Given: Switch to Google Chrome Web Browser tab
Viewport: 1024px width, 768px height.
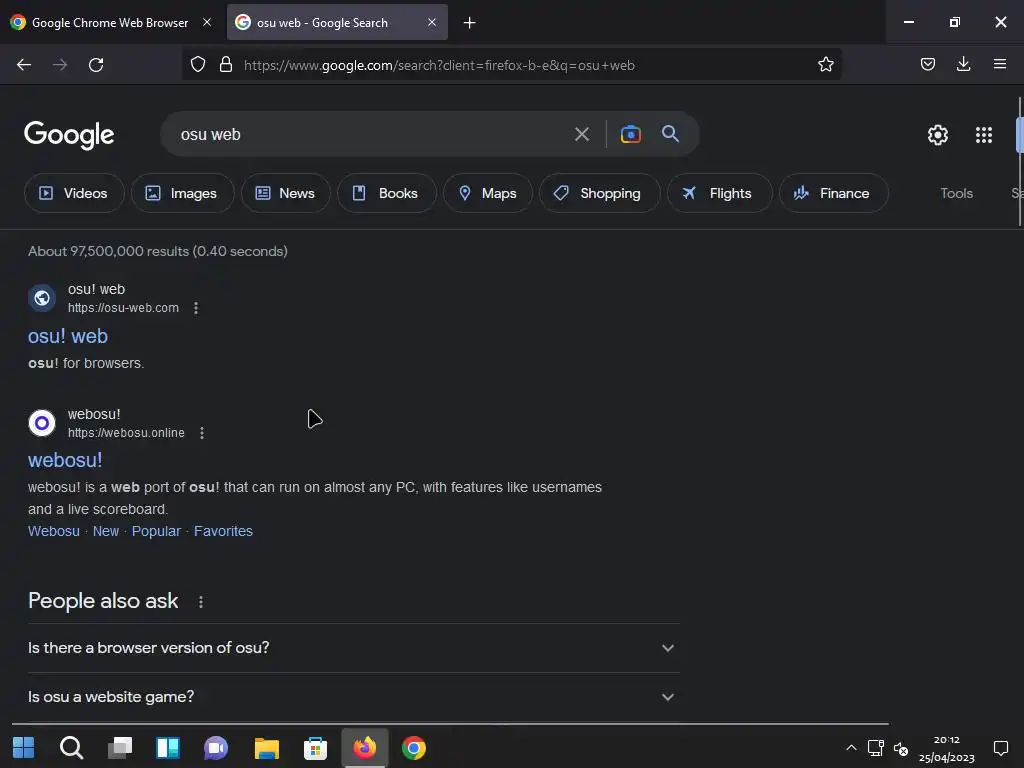Looking at the screenshot, I should pos(110,23).
